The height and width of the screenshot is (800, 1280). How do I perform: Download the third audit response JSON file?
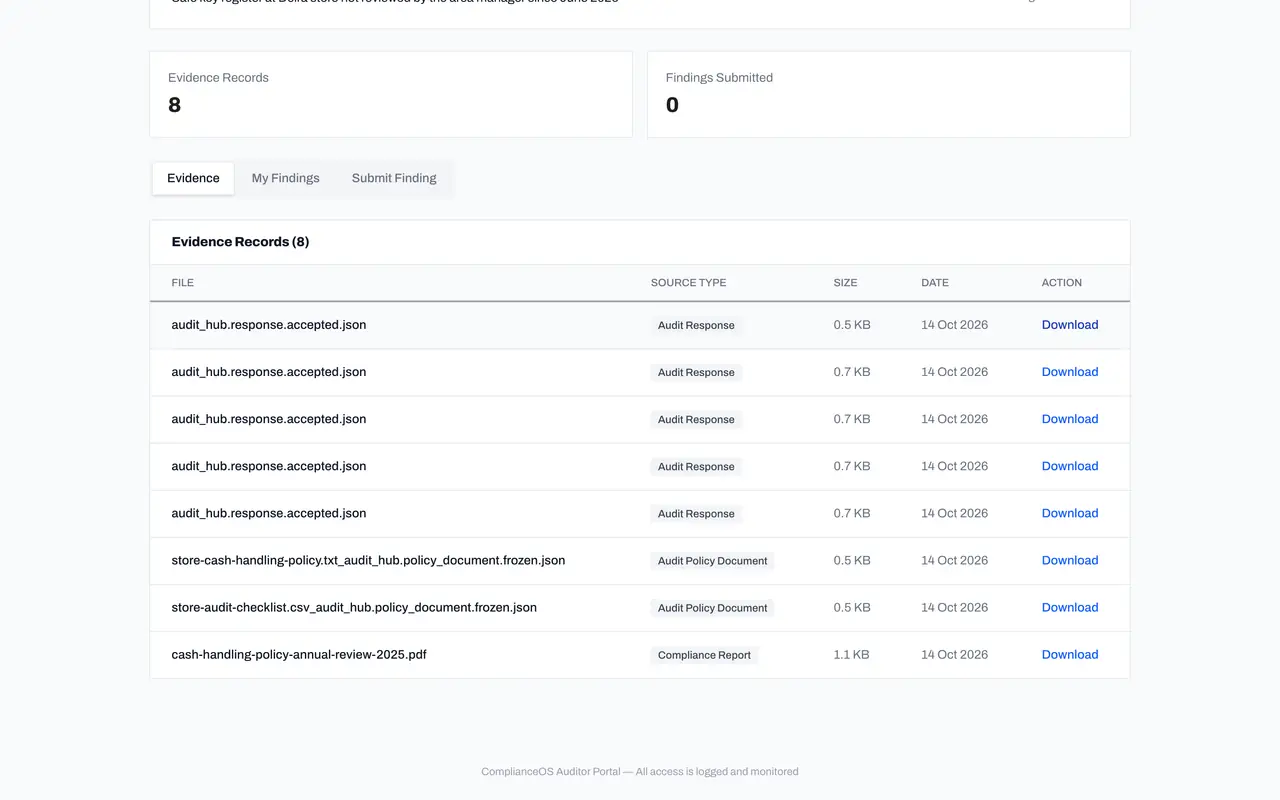click(x=1070, y=419)
